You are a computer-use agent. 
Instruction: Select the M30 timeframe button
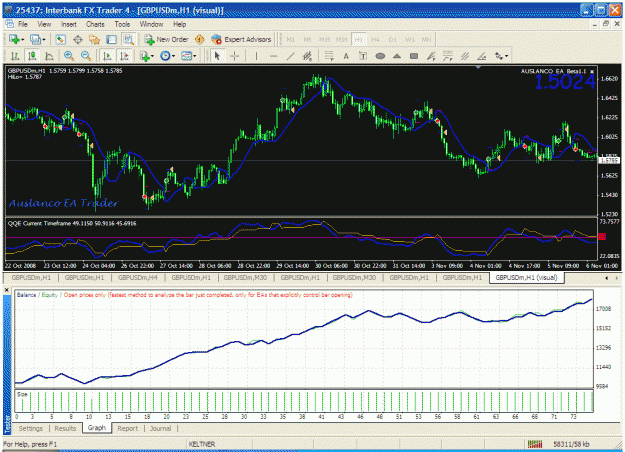(341, 39)
